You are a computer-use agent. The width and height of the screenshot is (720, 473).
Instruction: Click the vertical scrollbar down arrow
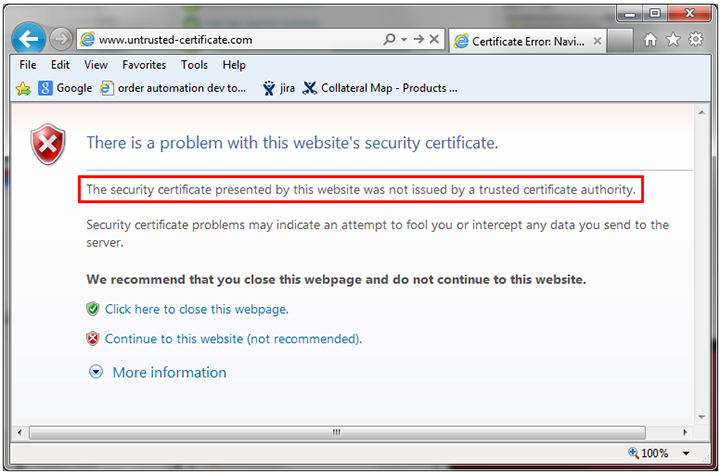point(702,417)
